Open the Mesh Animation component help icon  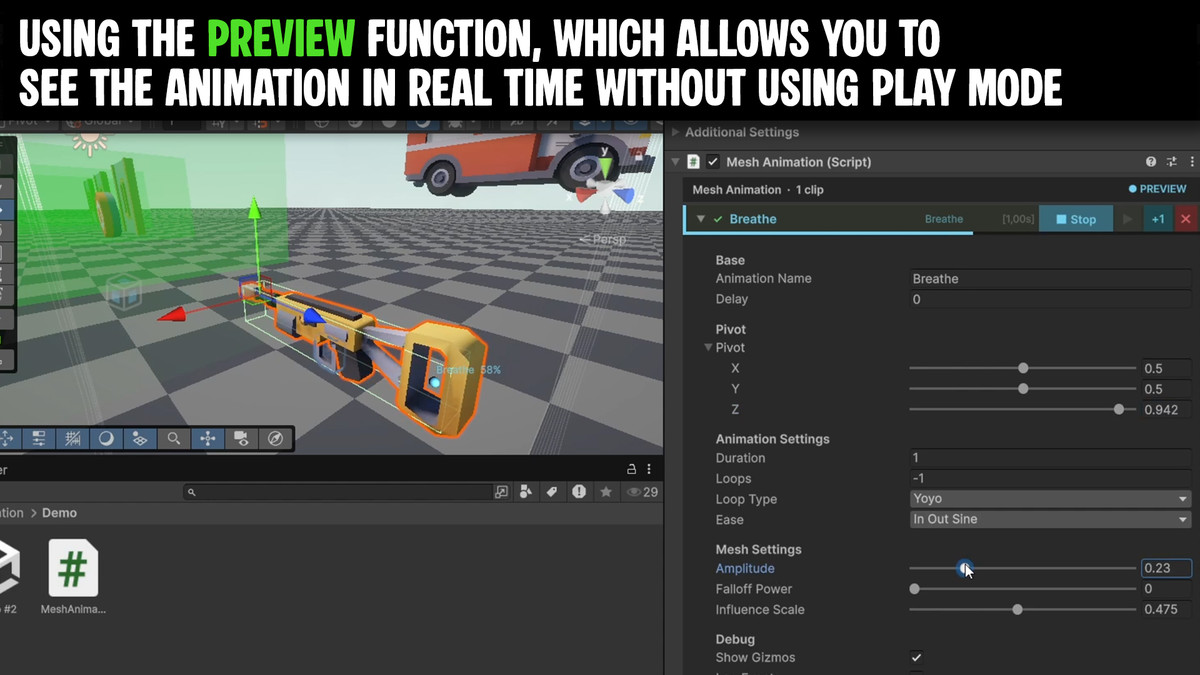pos(1151,162)
